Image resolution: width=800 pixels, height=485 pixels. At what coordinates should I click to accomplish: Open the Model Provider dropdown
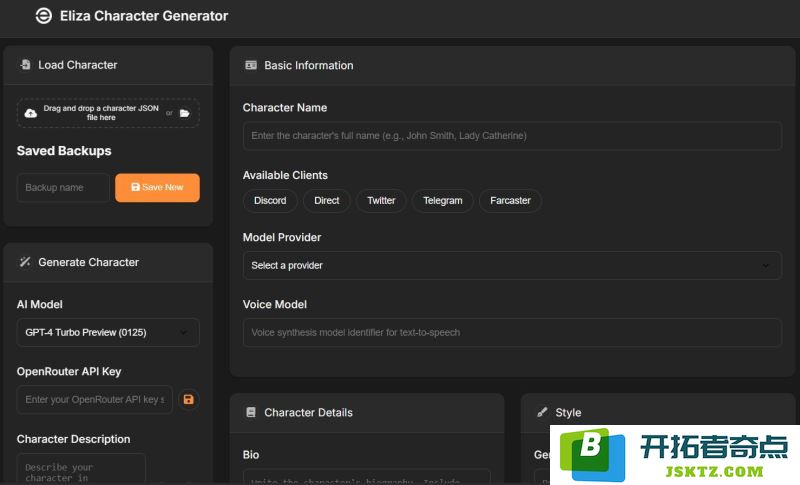coord(512,265)
